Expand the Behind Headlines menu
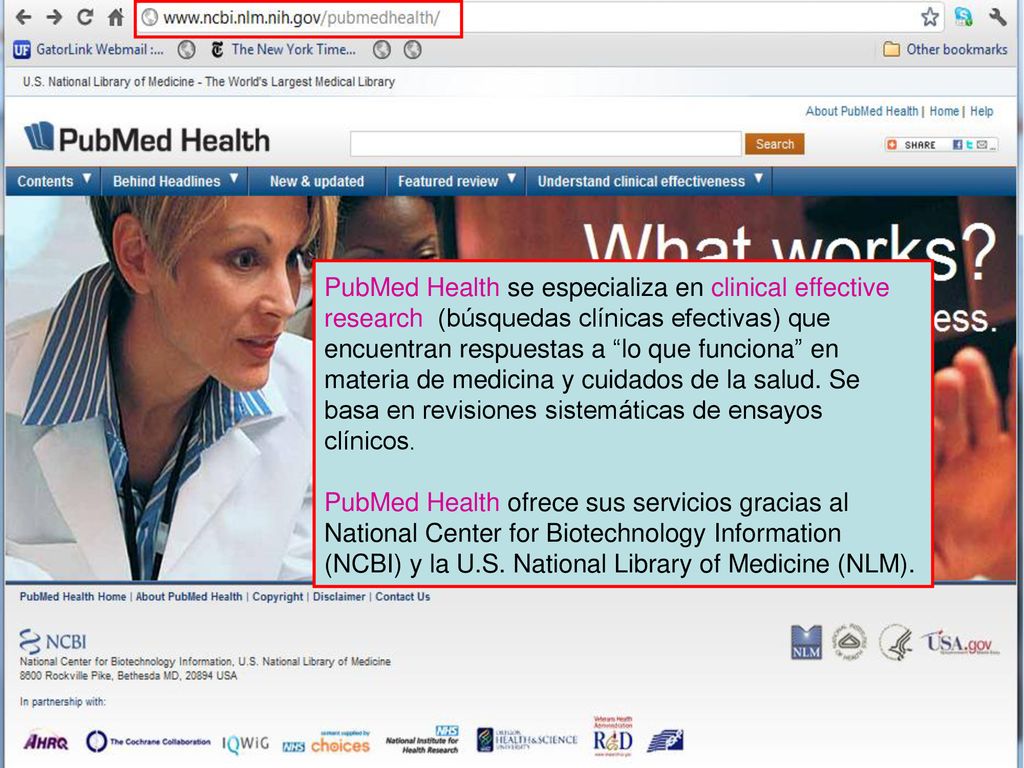Viewport: 1024px width, 768px height. (175, 181)
